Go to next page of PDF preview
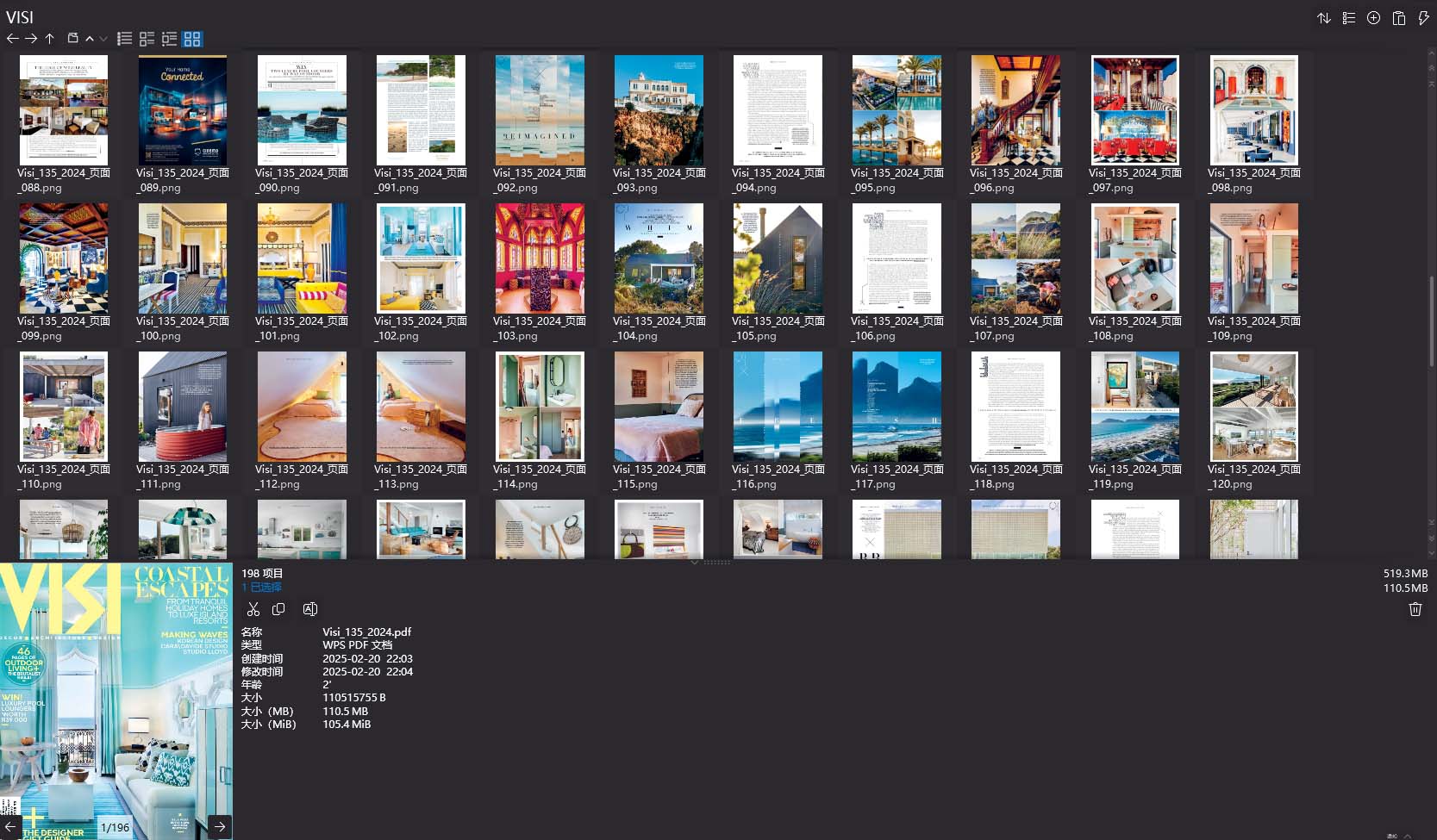 point(220,826)
